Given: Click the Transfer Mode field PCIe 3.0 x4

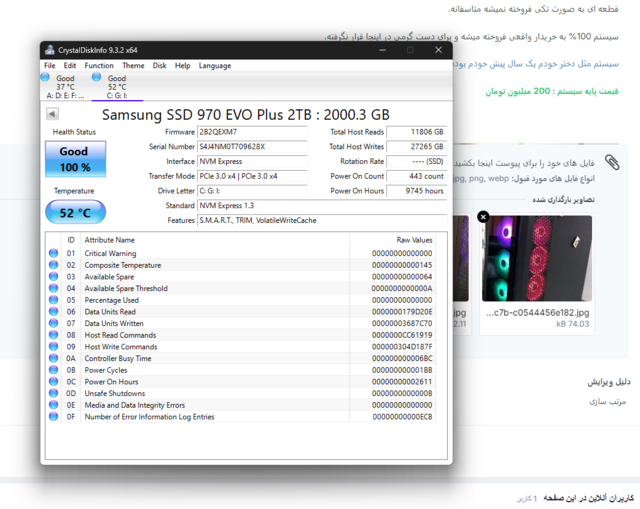Looking at the screenshot, I should (x=252, y=176).
